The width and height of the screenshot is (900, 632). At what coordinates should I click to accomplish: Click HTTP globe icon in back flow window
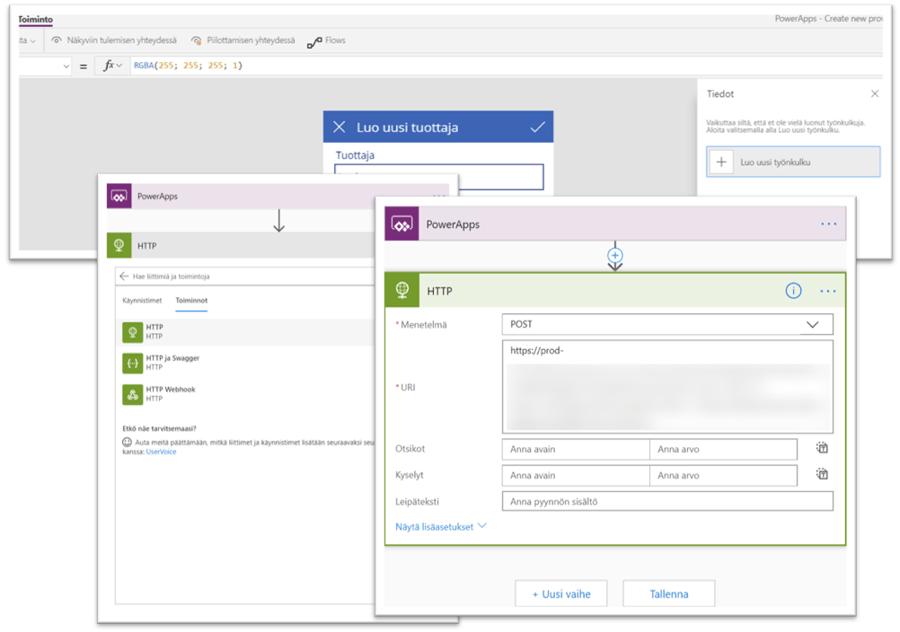119,246
